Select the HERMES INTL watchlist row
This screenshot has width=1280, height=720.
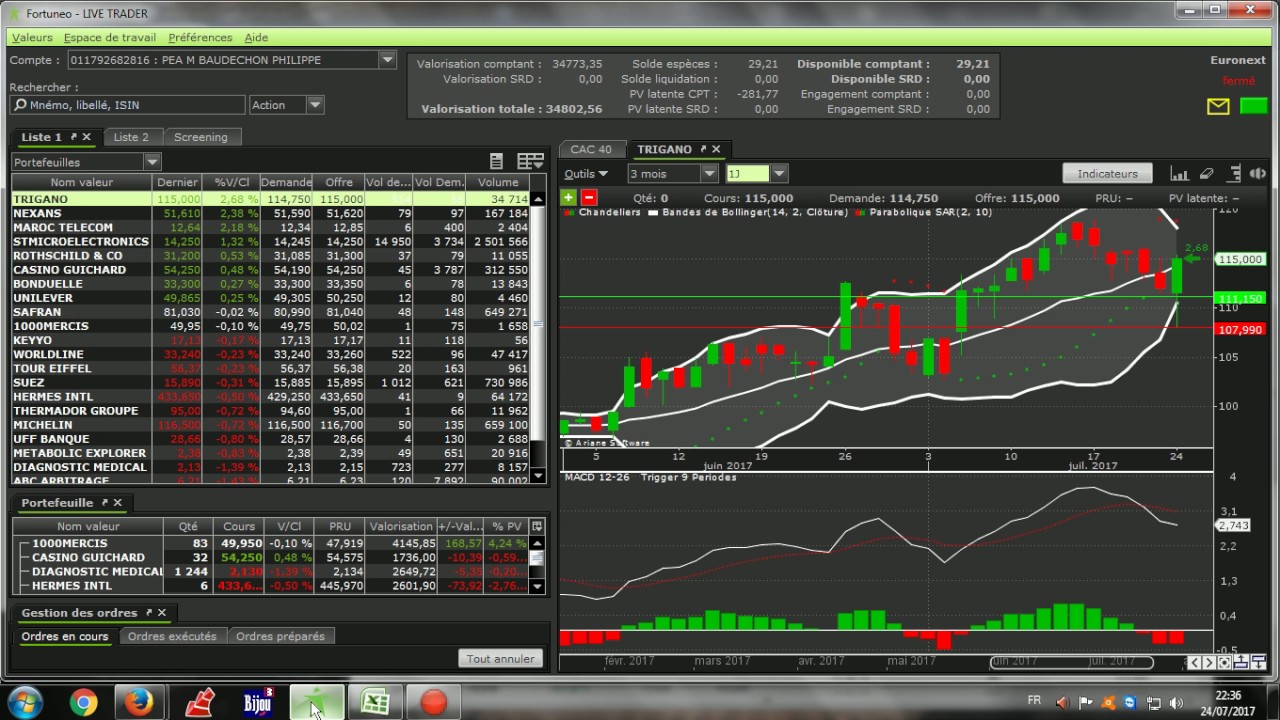point(270,396)
